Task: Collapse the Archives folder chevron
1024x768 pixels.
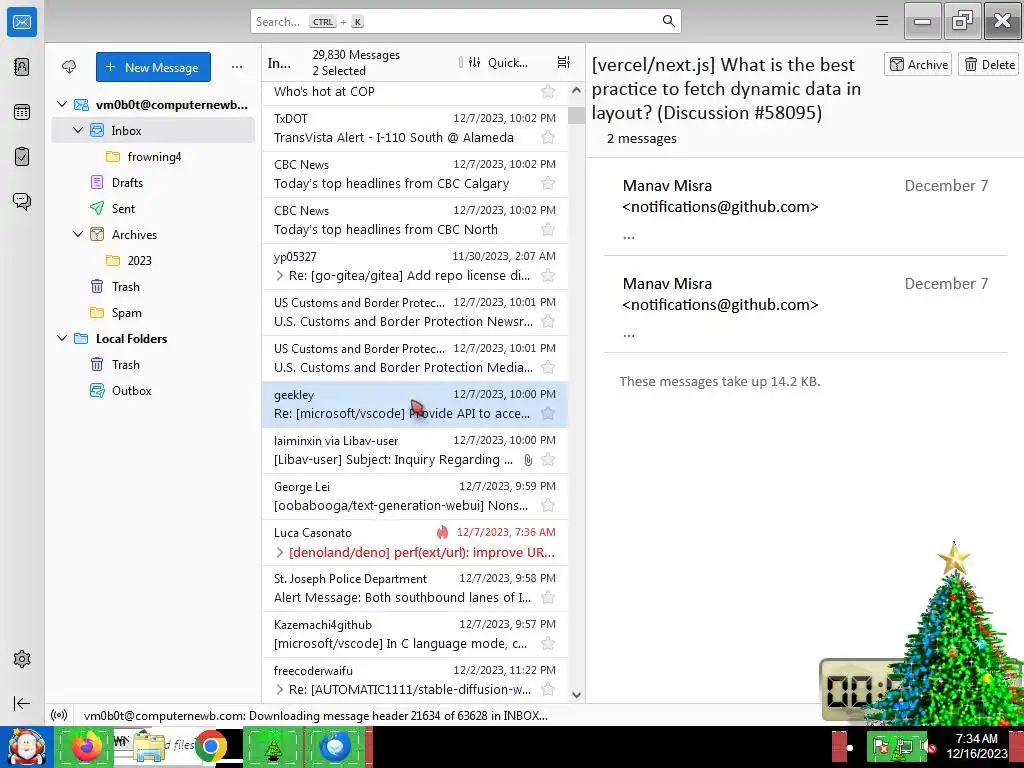Action: point(78,234)
